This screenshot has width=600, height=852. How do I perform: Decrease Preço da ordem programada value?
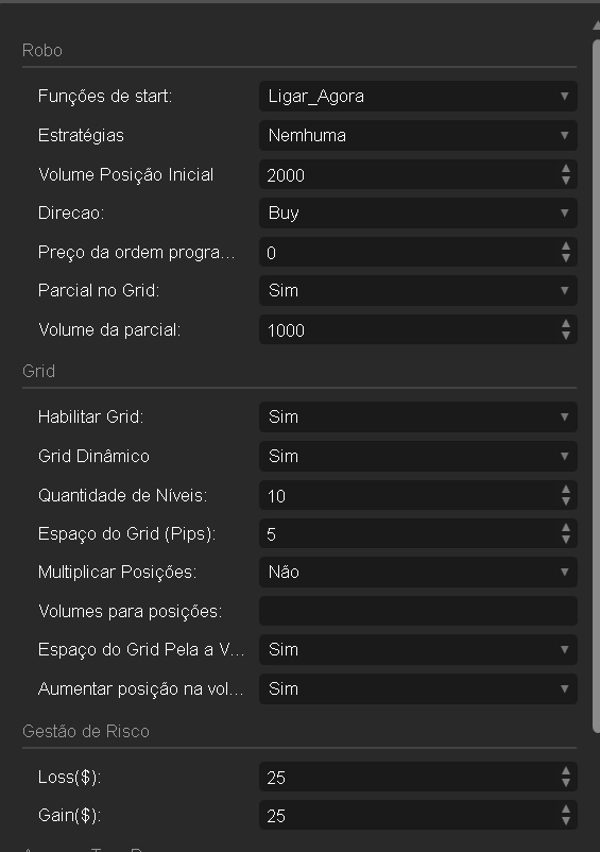coord(566,258)
